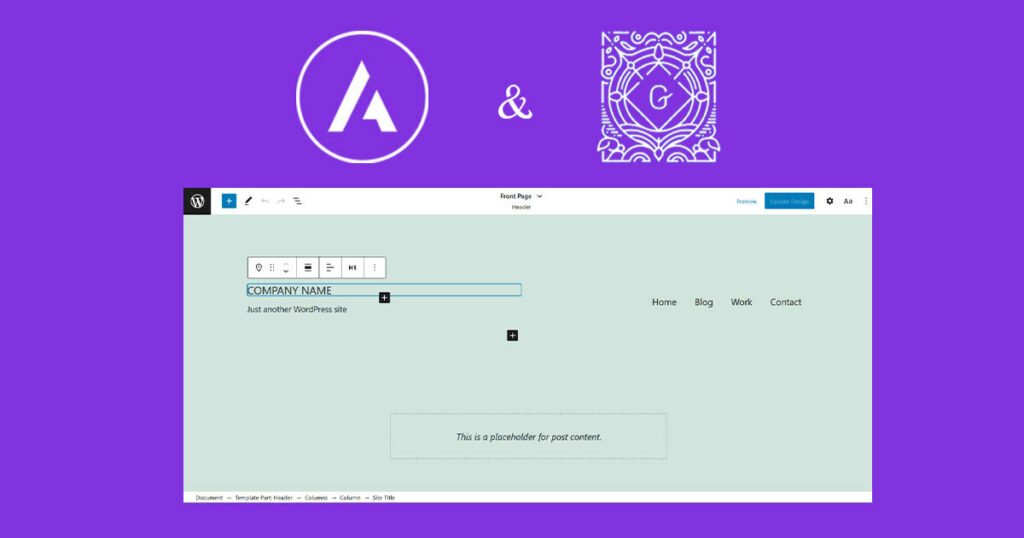Click the move up/down block arrows
The width and height of the screenshot is (1024, 538).
(x=286, y=268)
